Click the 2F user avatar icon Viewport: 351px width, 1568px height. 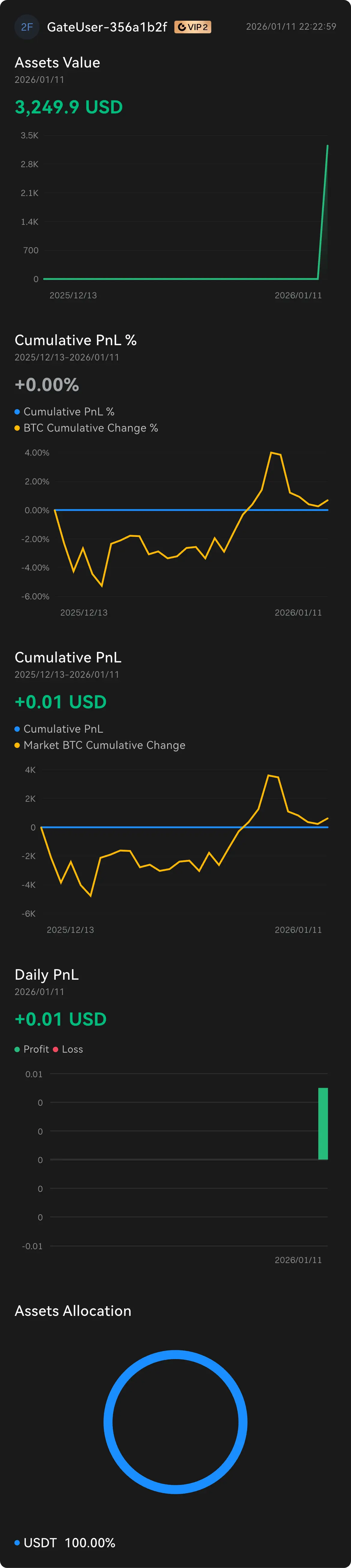click(x=27, y=27)
